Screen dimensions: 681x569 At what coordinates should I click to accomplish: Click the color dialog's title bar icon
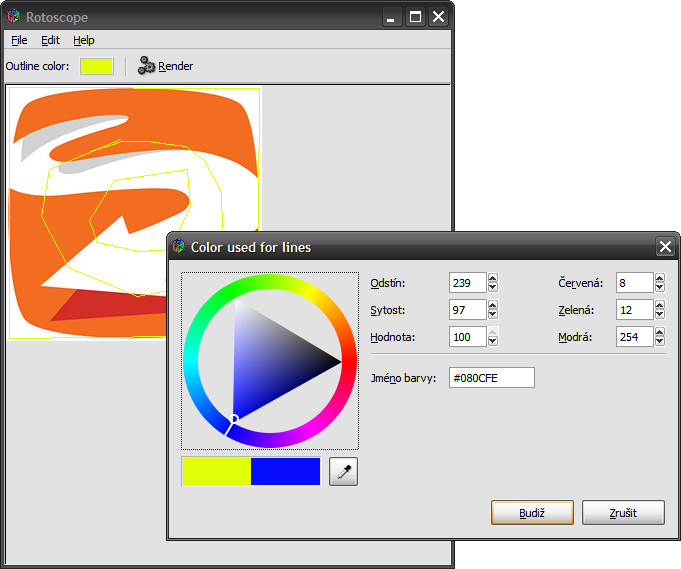(x=179, y=246)
